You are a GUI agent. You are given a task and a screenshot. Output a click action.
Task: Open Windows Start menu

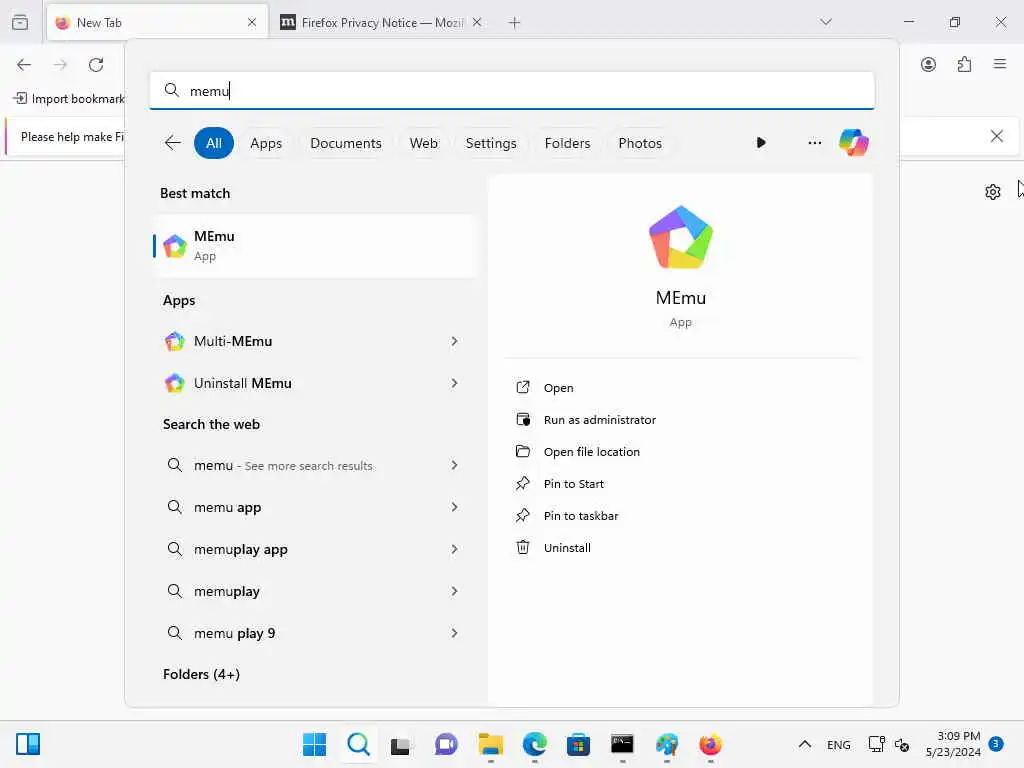coord(314,744)
